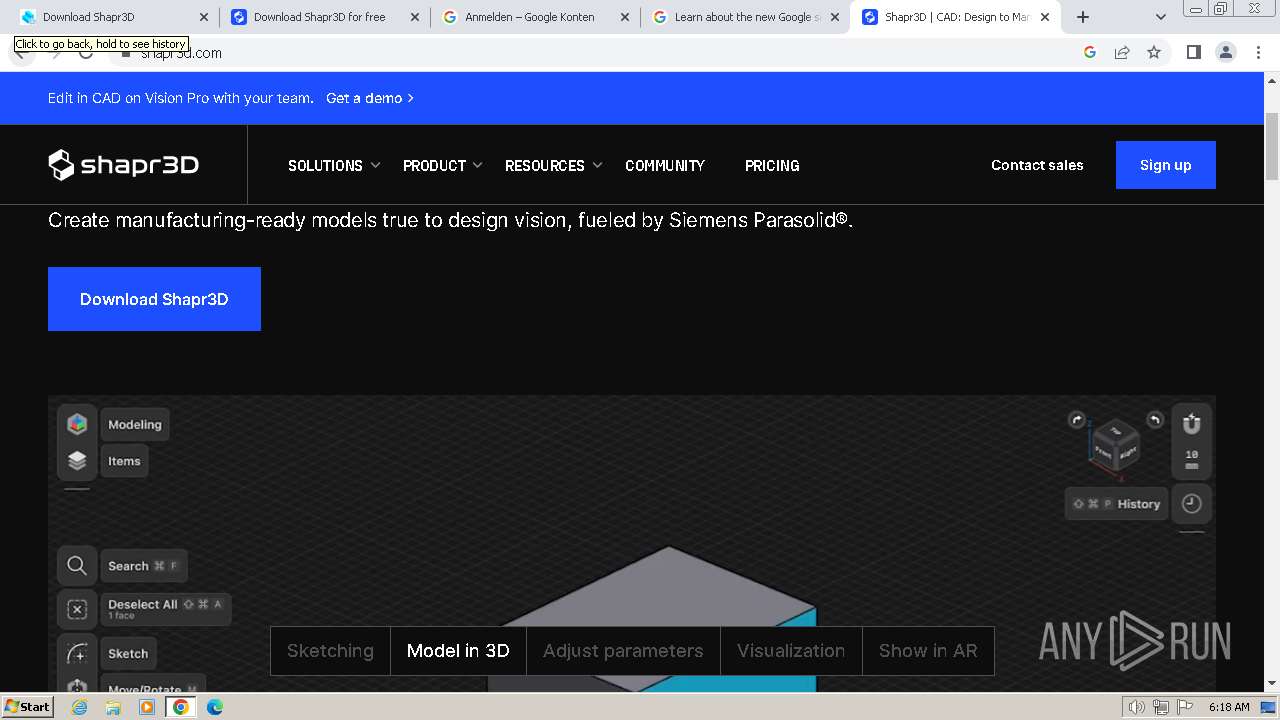Viewport: 1280px width, 720px height.
Task: Open the Windows Start menu
Action: tap(27, 707)
